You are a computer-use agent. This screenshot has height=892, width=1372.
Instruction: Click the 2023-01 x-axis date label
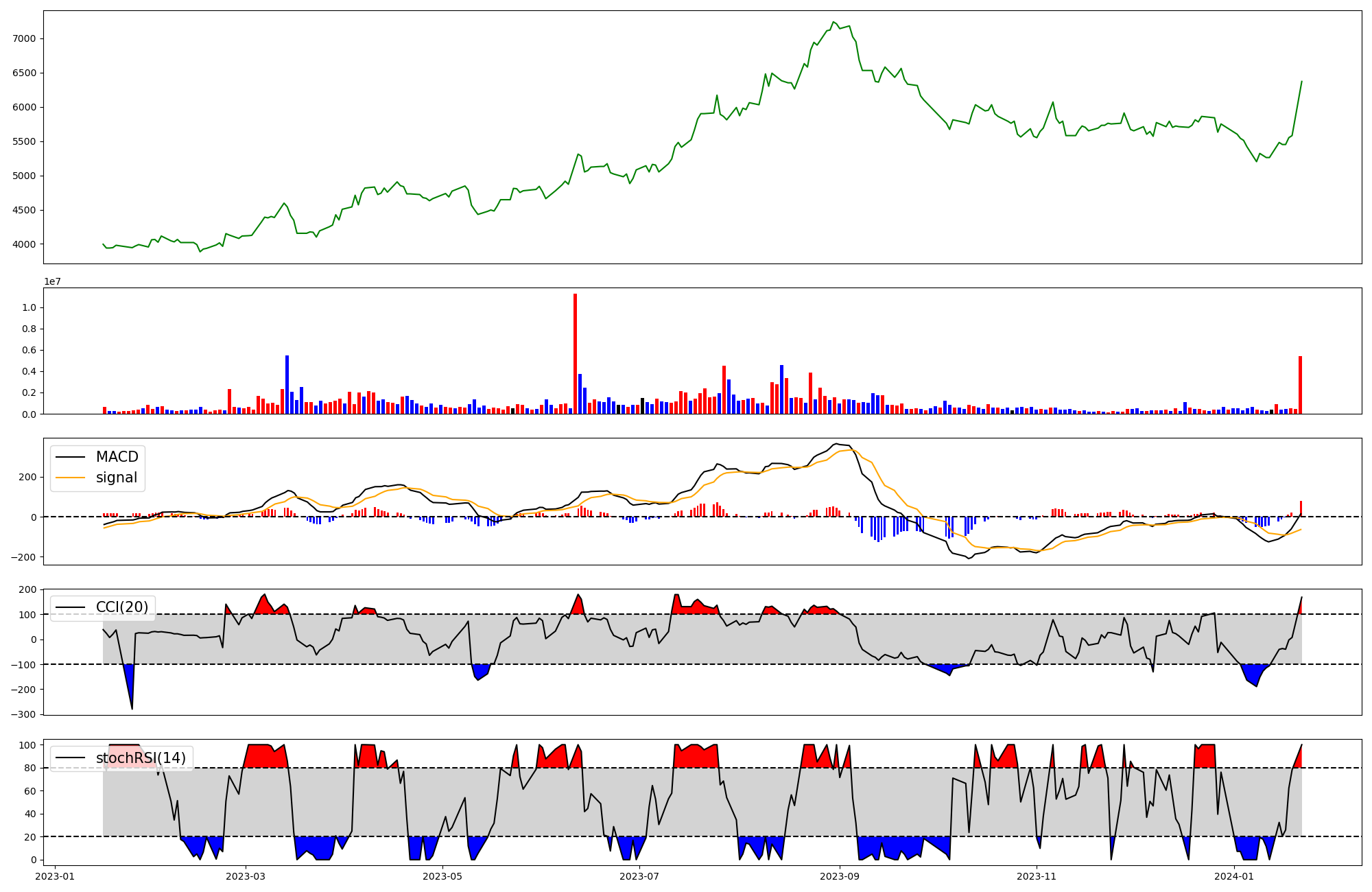55,876
